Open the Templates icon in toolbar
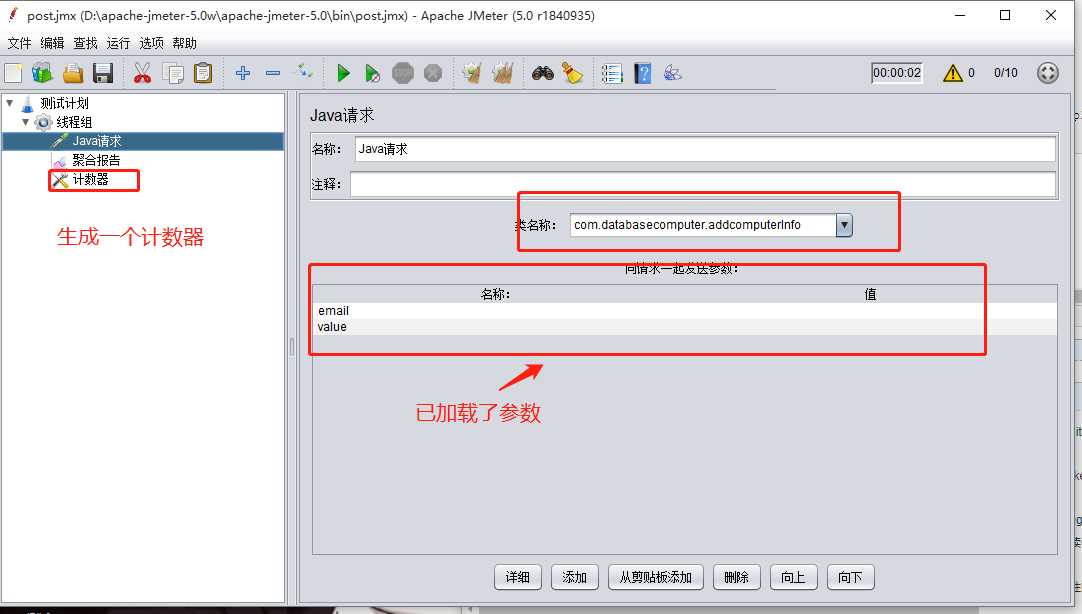The image size is (1082, 614). click(42, 73)
